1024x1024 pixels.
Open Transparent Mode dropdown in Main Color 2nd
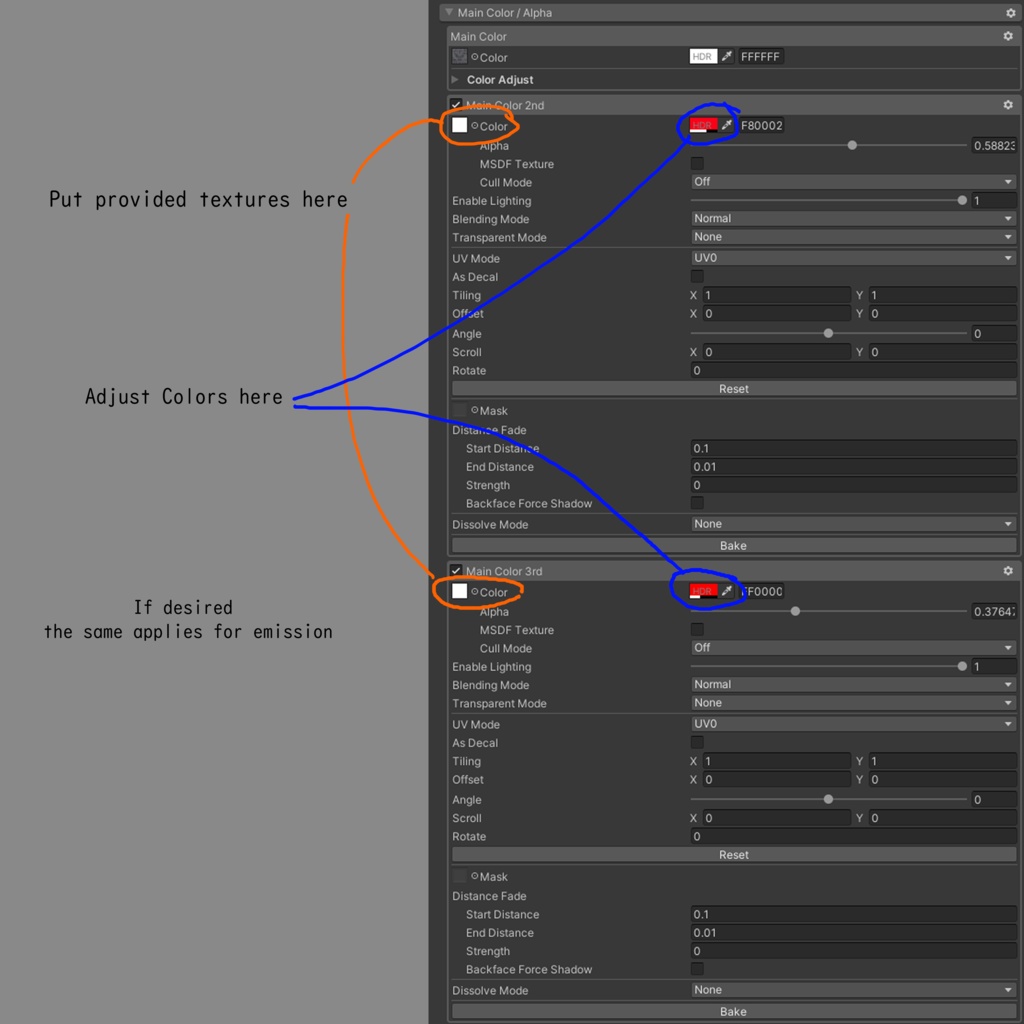click(x=854, y=236)
